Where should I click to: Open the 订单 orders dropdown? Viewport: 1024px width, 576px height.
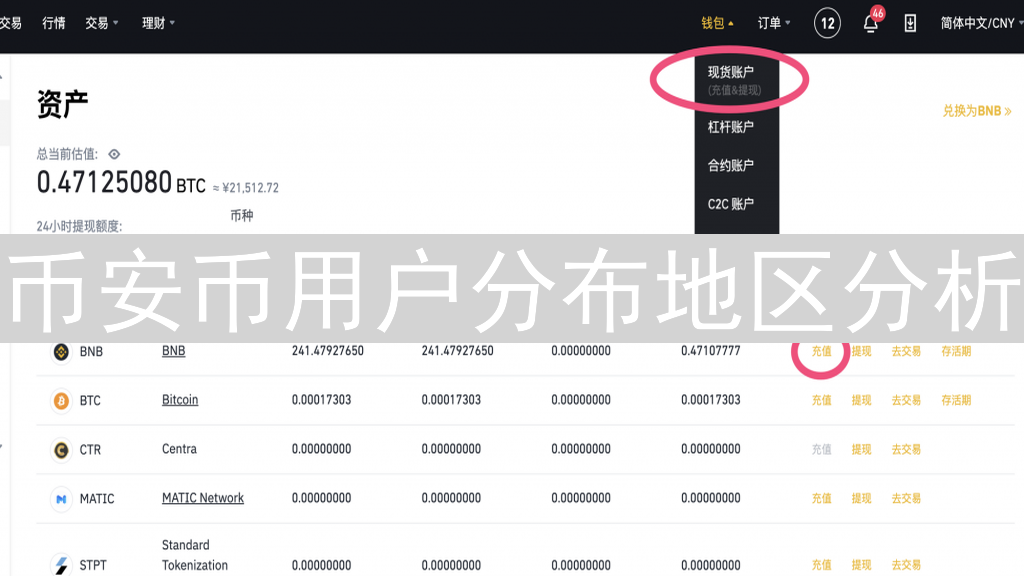point(774,24)
